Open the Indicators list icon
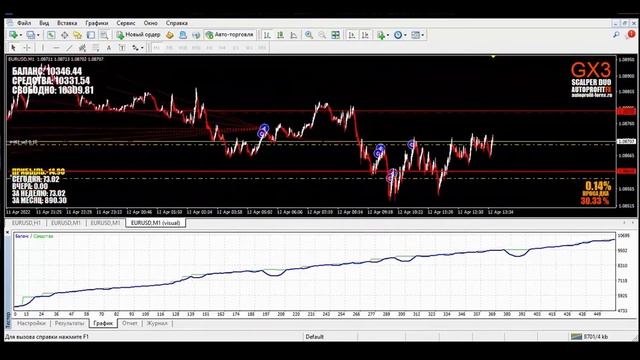 (x=380, y=35)
